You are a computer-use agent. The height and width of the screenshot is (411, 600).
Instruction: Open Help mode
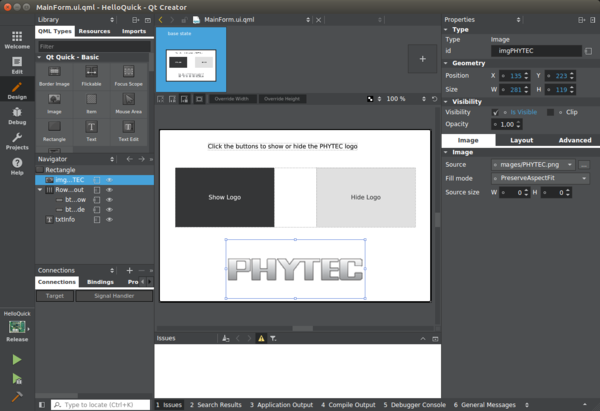17,166
